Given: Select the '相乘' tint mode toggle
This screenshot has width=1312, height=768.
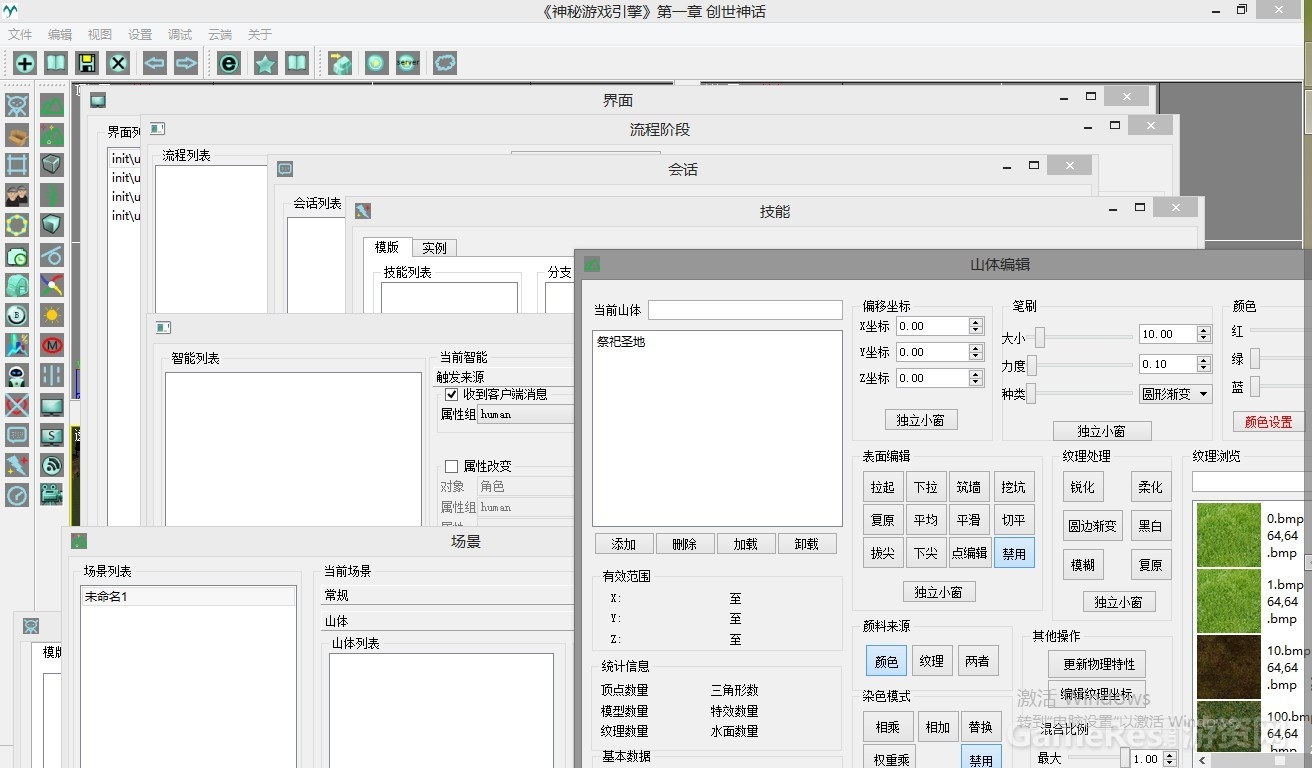Looking at the screenshot, I should click(x=887, y=727).
